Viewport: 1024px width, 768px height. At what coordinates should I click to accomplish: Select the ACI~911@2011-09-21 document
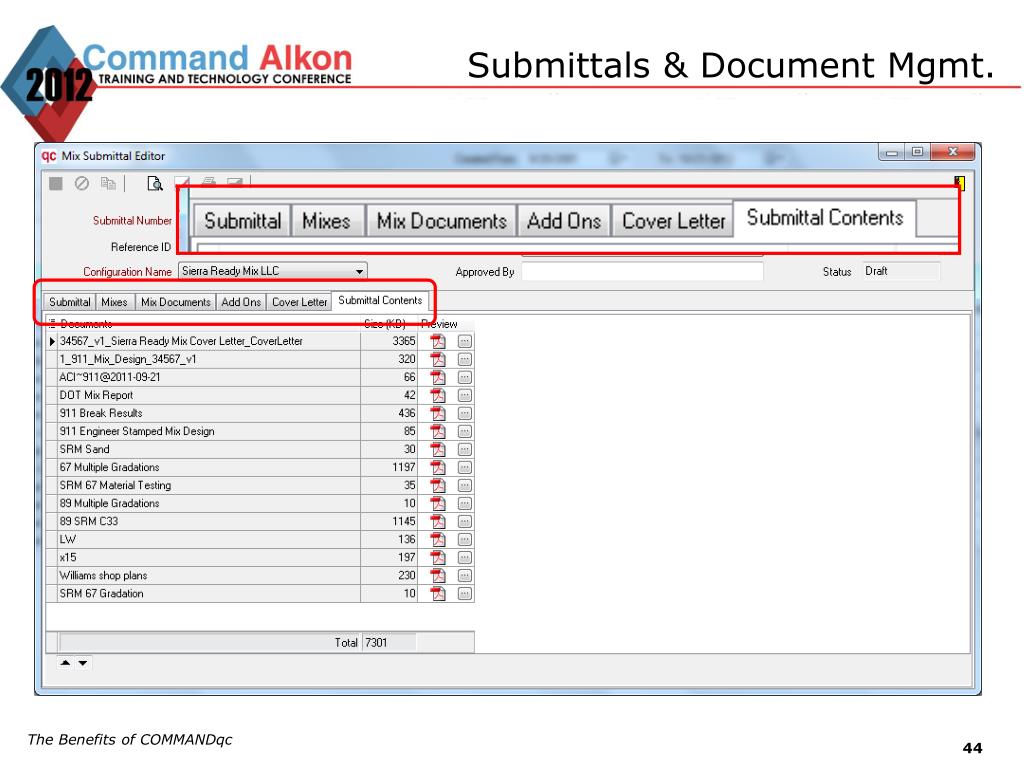pos(209,377)
